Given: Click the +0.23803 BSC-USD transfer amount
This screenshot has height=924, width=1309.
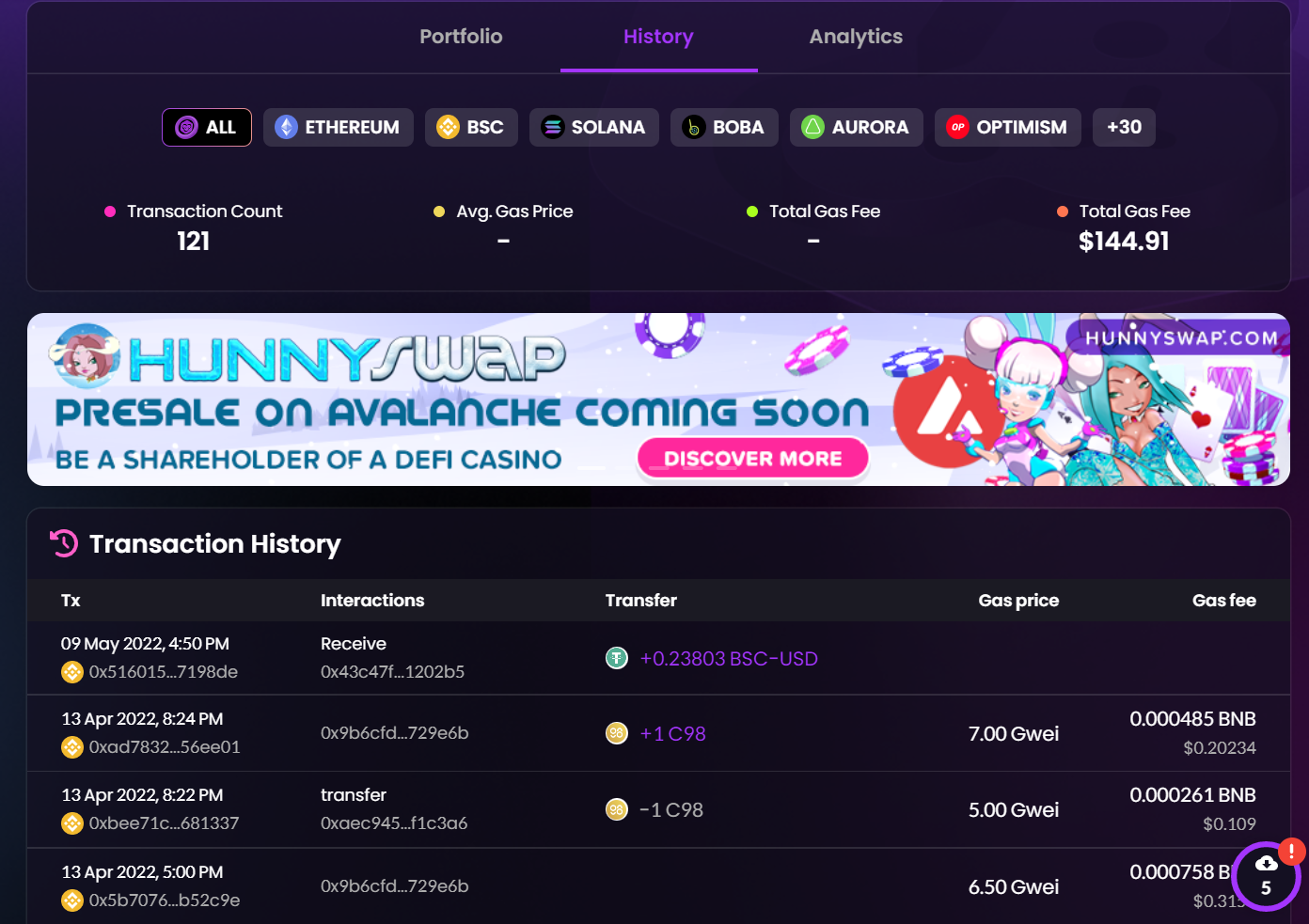Looking at the screenshot, I should pyautogui.click(x=729, y=659).
